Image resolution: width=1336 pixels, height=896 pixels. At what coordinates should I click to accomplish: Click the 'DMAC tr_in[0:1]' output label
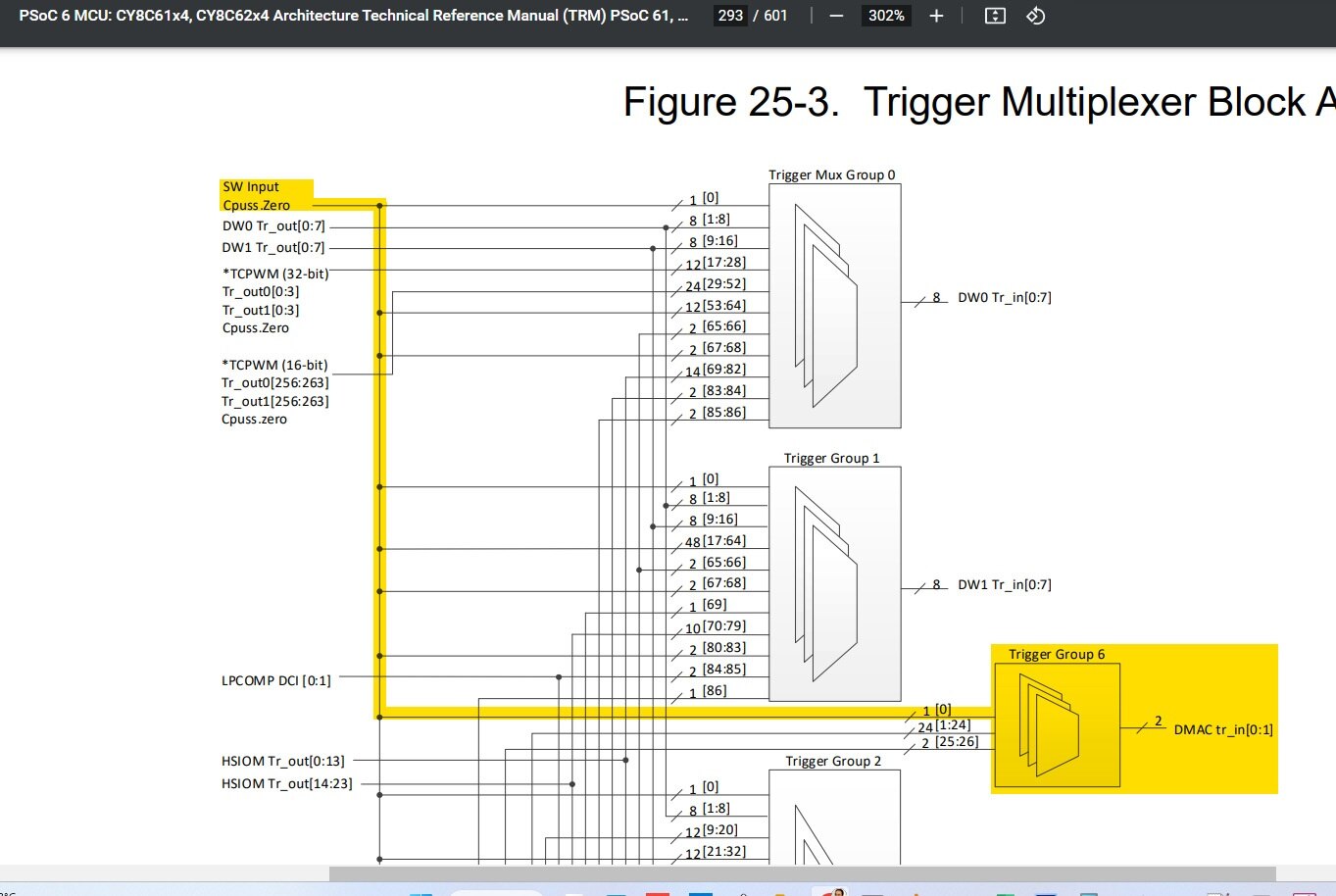(1223, 729)
